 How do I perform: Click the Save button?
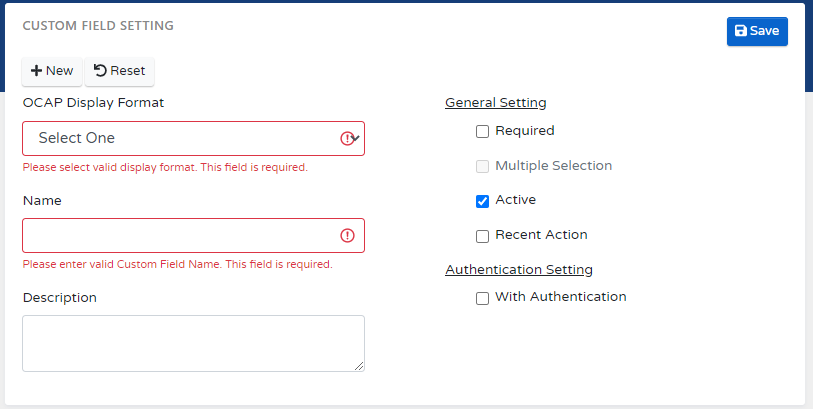[757, 31]
